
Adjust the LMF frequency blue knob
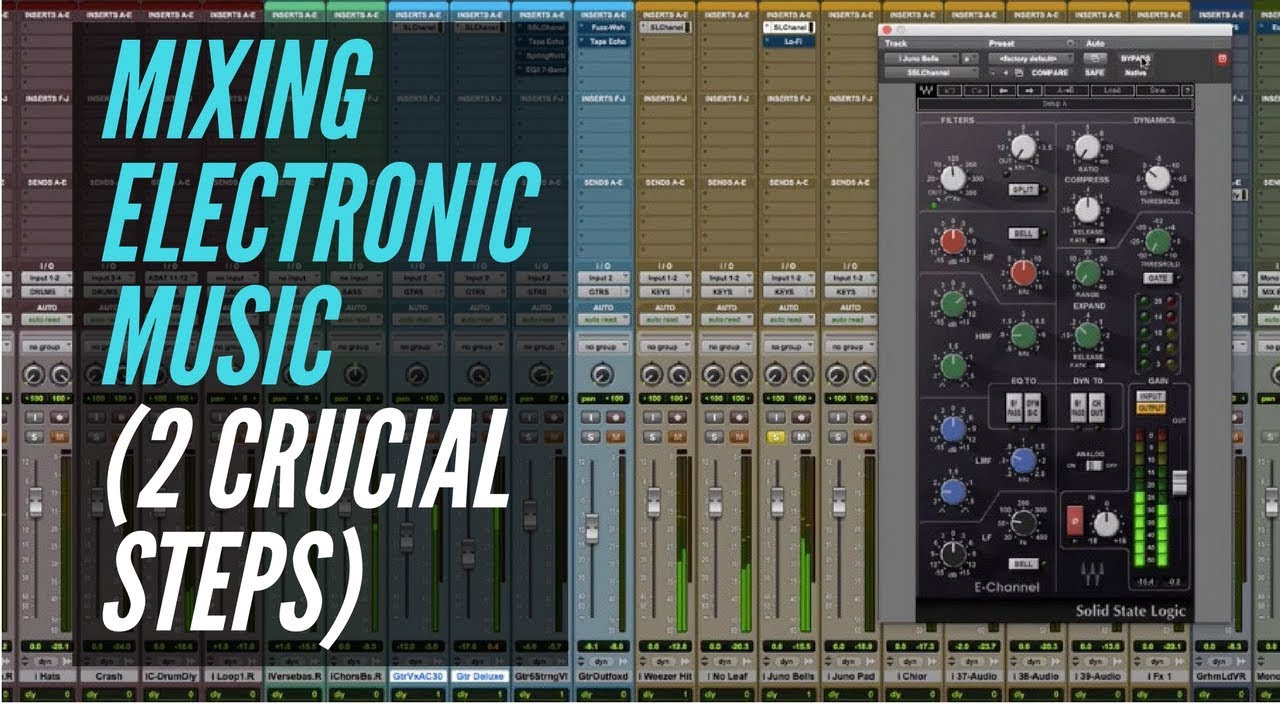(1024, 460)
